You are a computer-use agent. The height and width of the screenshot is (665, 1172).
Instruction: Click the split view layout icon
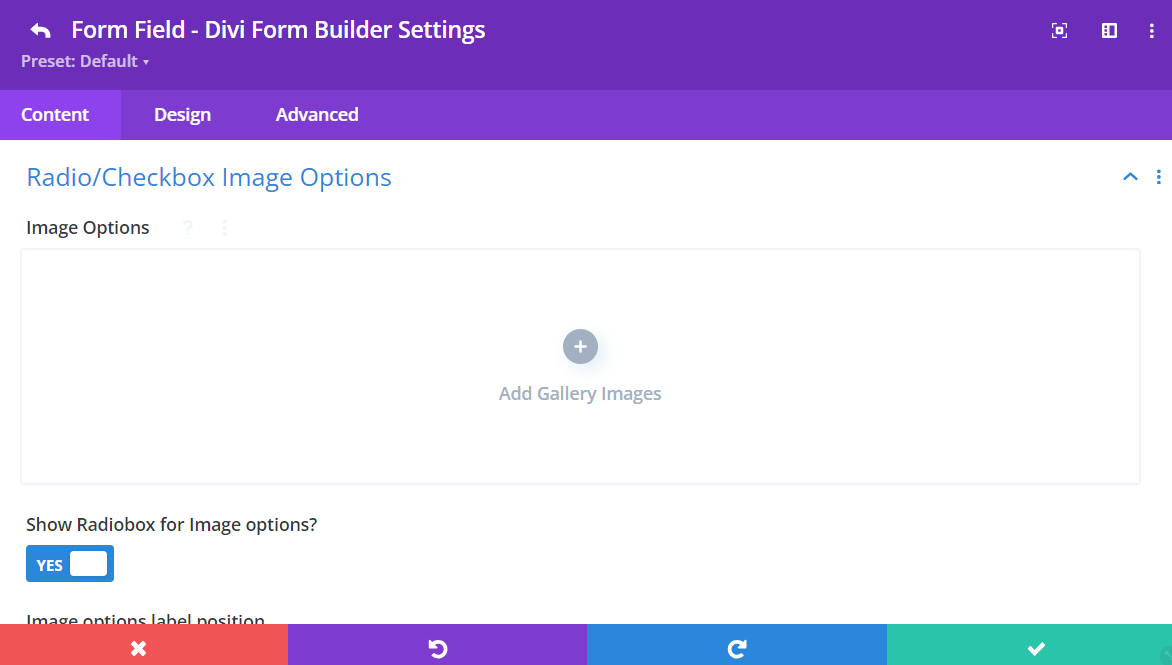click(x=1109, y=30)
